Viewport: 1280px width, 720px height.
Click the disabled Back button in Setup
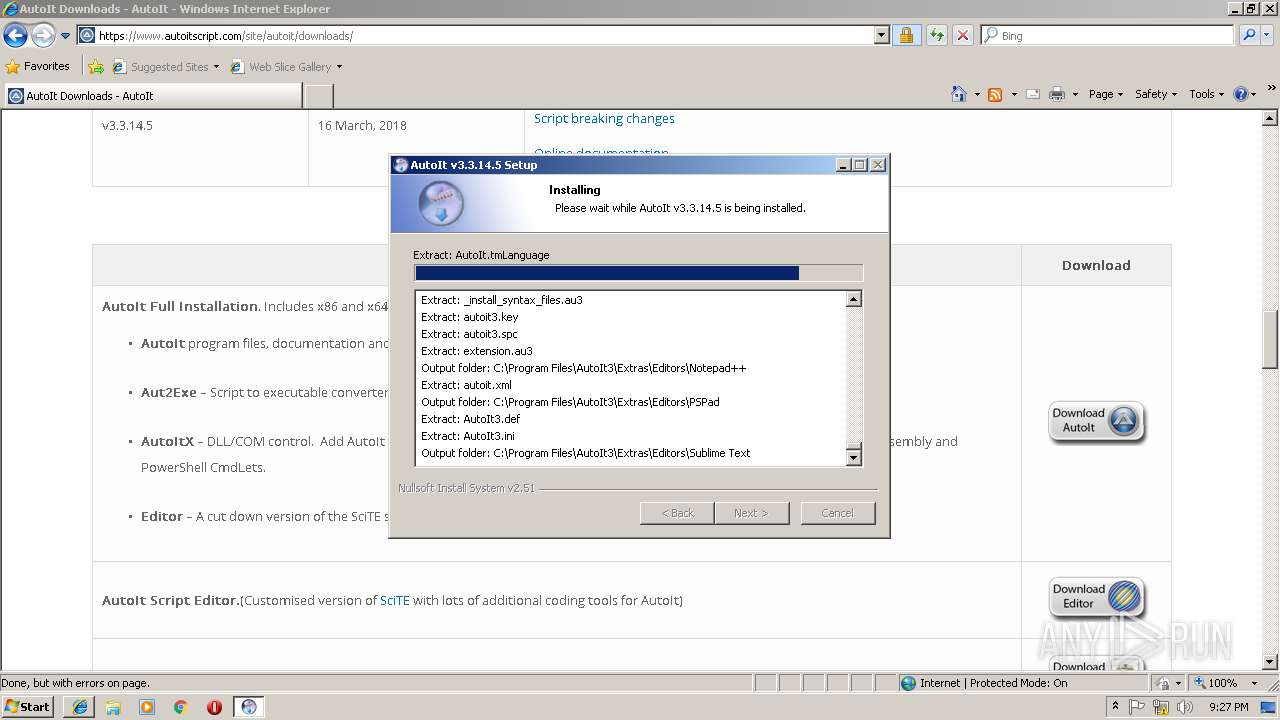(677, 513)
